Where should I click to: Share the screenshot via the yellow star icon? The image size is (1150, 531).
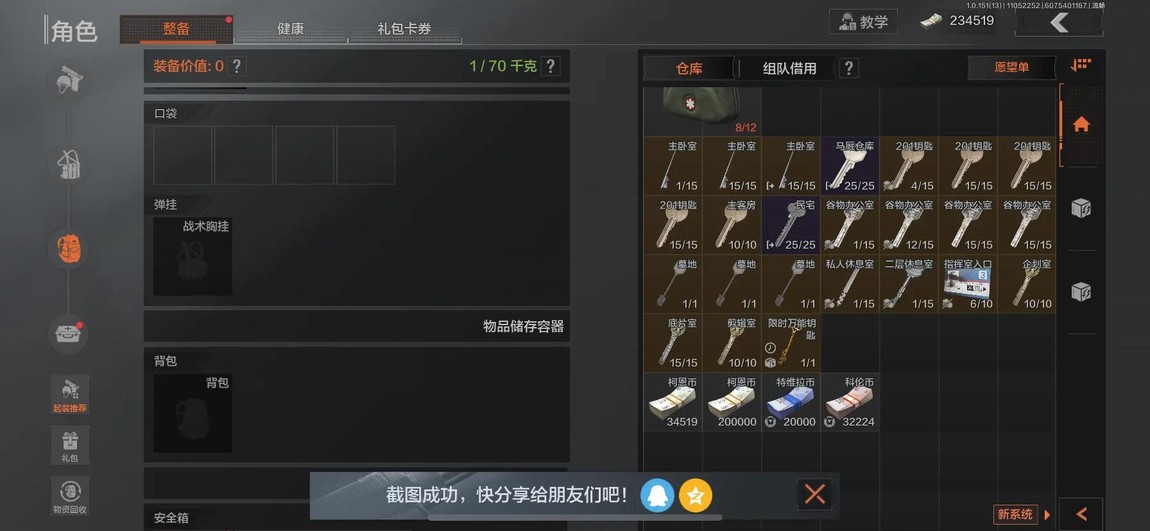(x=695, y=496)
